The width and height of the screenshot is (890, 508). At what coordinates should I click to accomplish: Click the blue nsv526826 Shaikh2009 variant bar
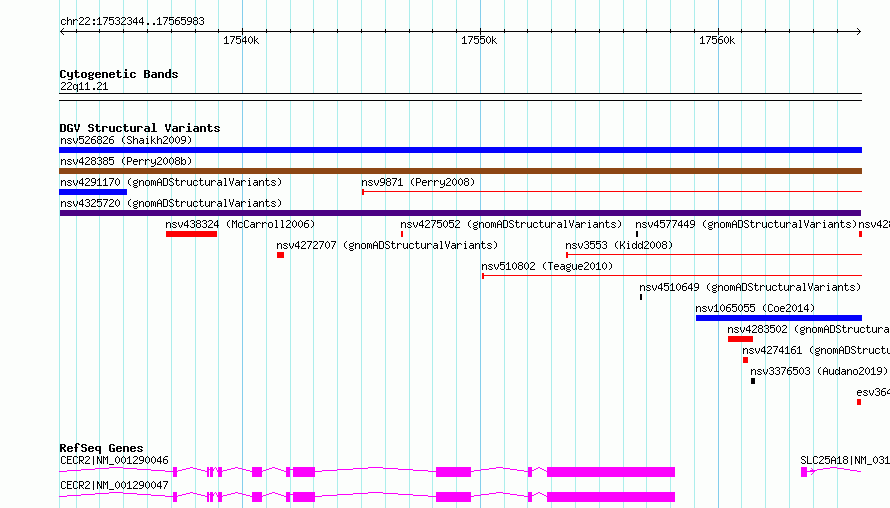pyautogui.click(x=460, y=150)
